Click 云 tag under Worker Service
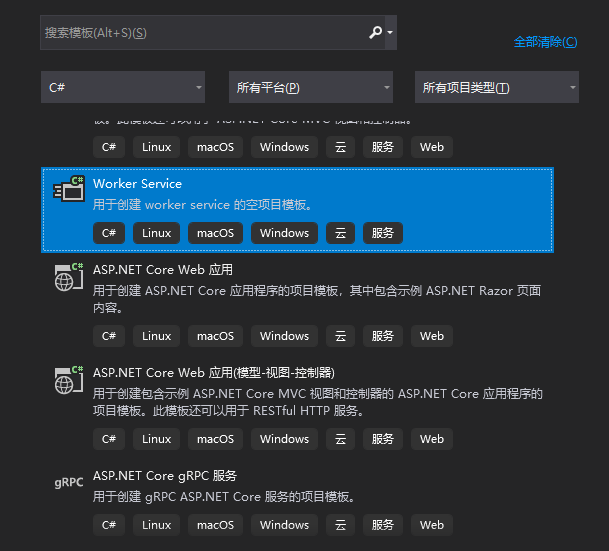The image size is (609, 551). pos(340,233)
